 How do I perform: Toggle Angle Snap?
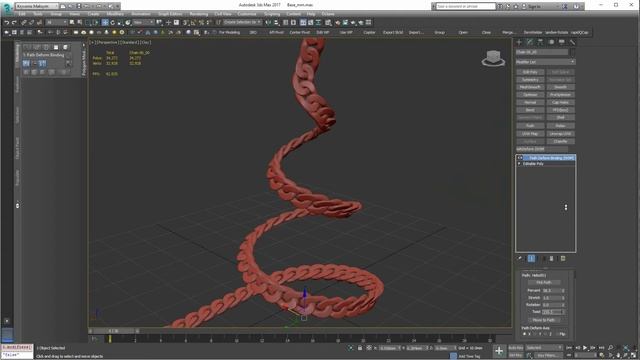(x=193, y=22)
